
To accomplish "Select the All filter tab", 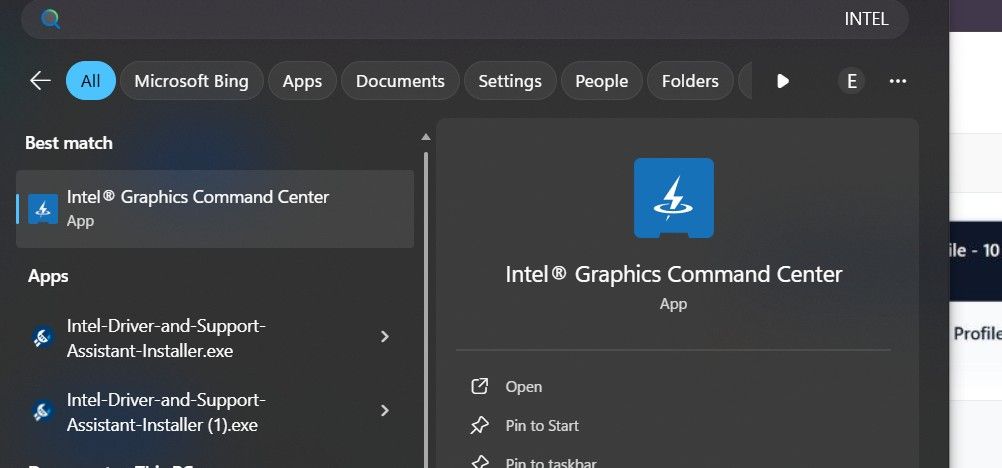I will [x=91, y=81].
